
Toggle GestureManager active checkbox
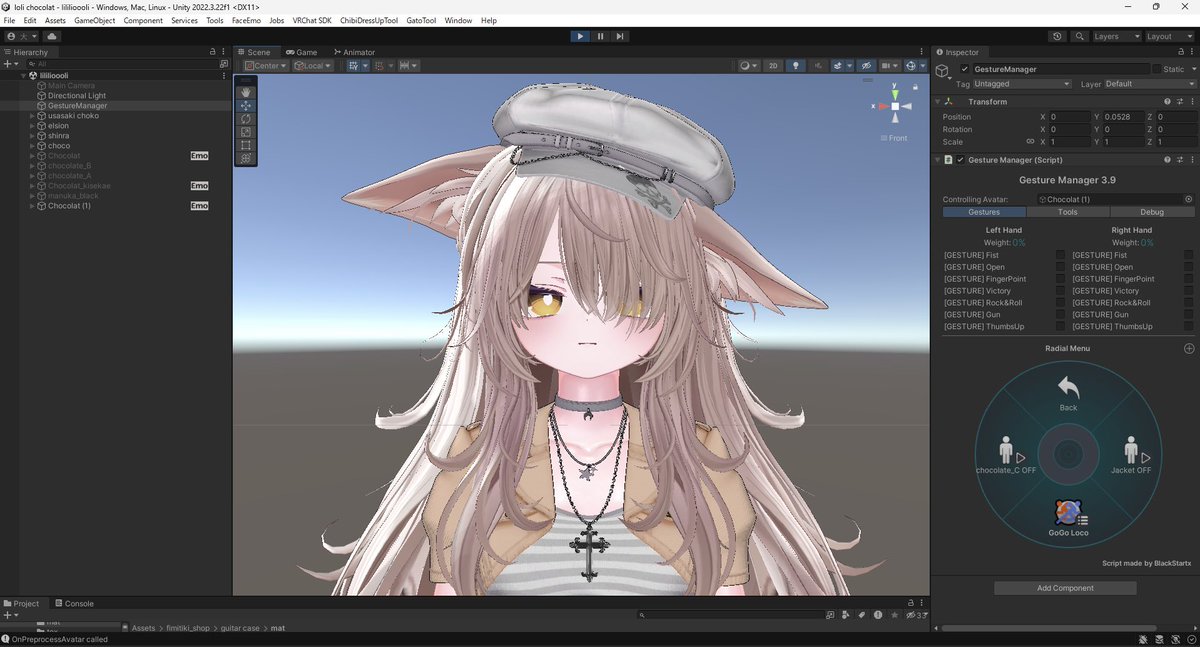[964, 69]
